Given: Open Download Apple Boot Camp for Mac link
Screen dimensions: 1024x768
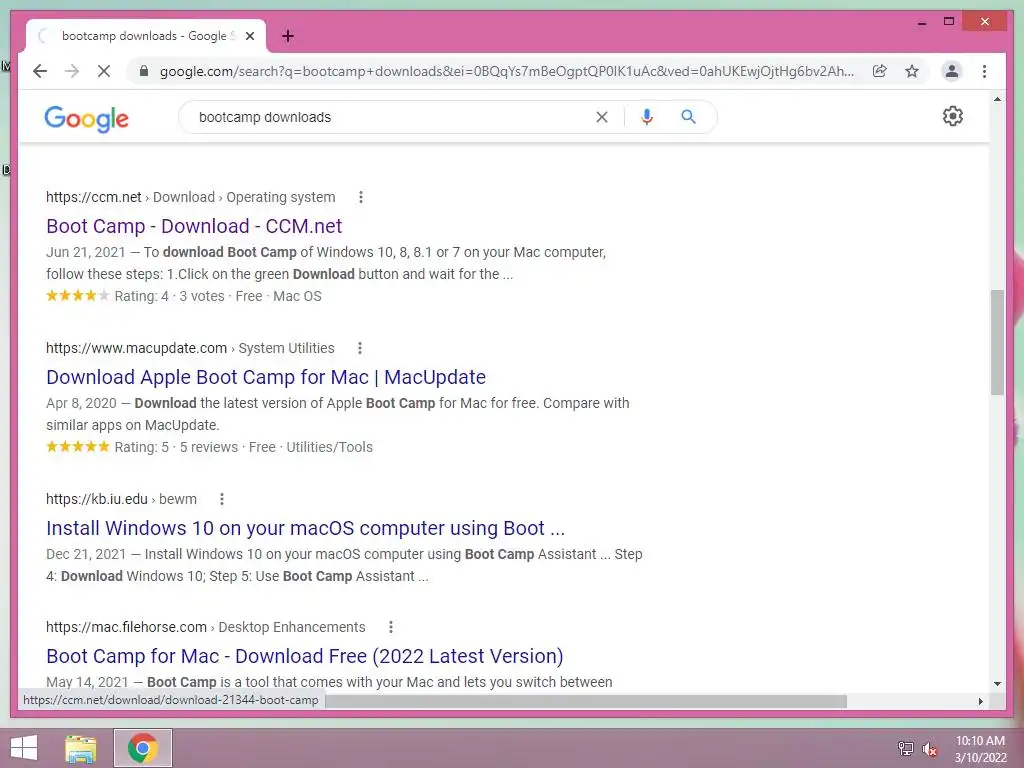Looking at the screenshot, I should [x=266, y=377].
